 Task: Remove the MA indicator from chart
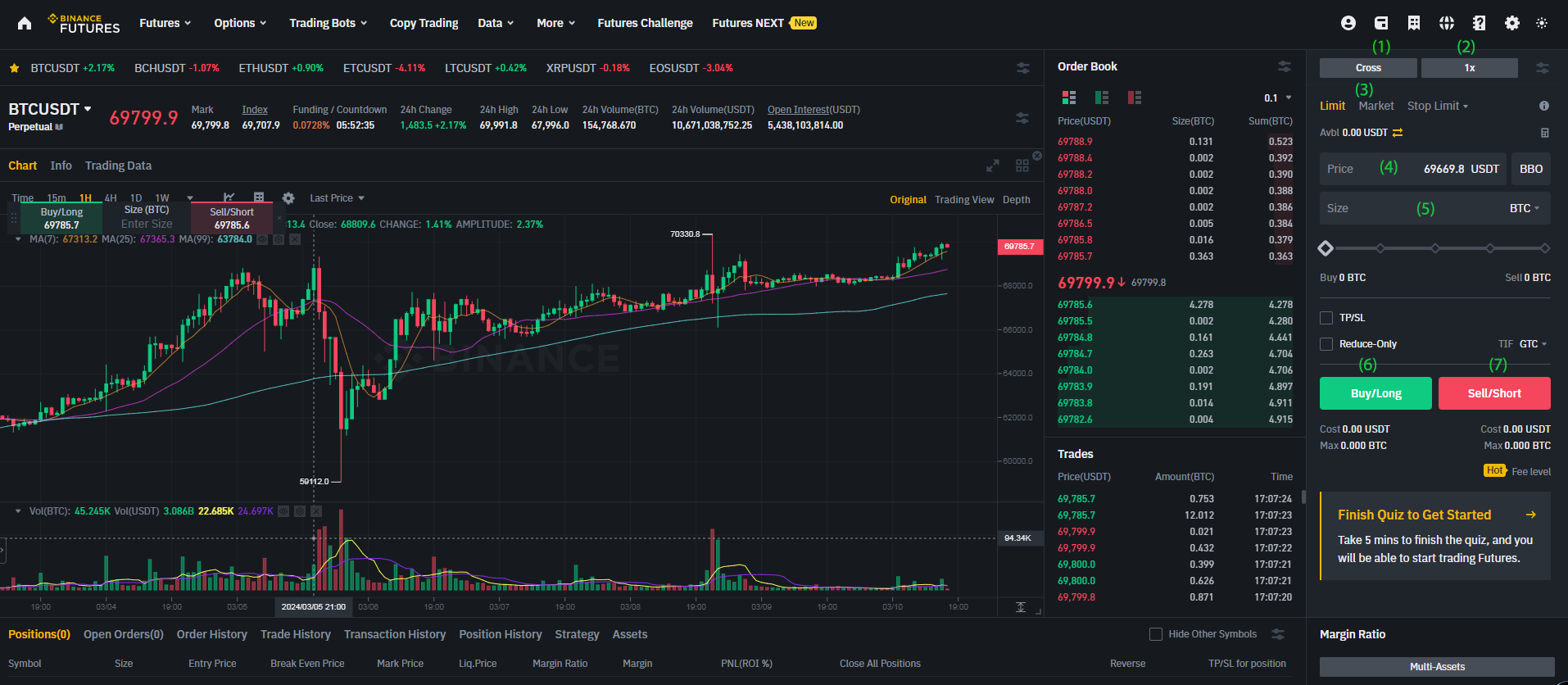click(x=295, y=239)
